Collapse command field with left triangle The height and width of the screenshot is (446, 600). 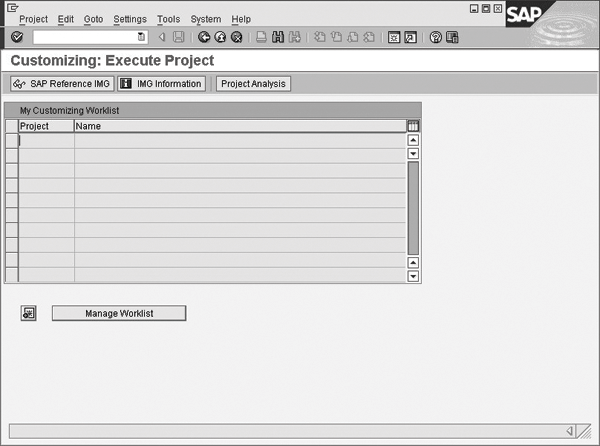pos(162,37)
